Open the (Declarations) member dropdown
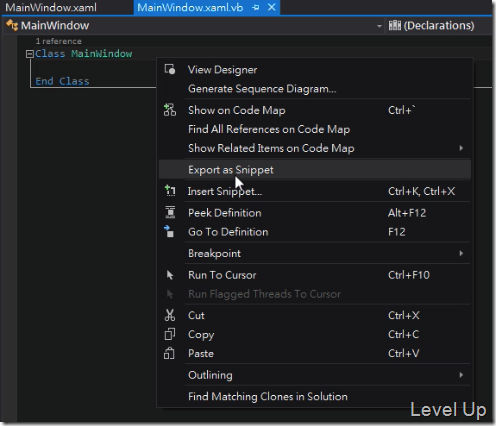Image resolution: width=496 pixels, height=426 pixels. tap(438, 25)
